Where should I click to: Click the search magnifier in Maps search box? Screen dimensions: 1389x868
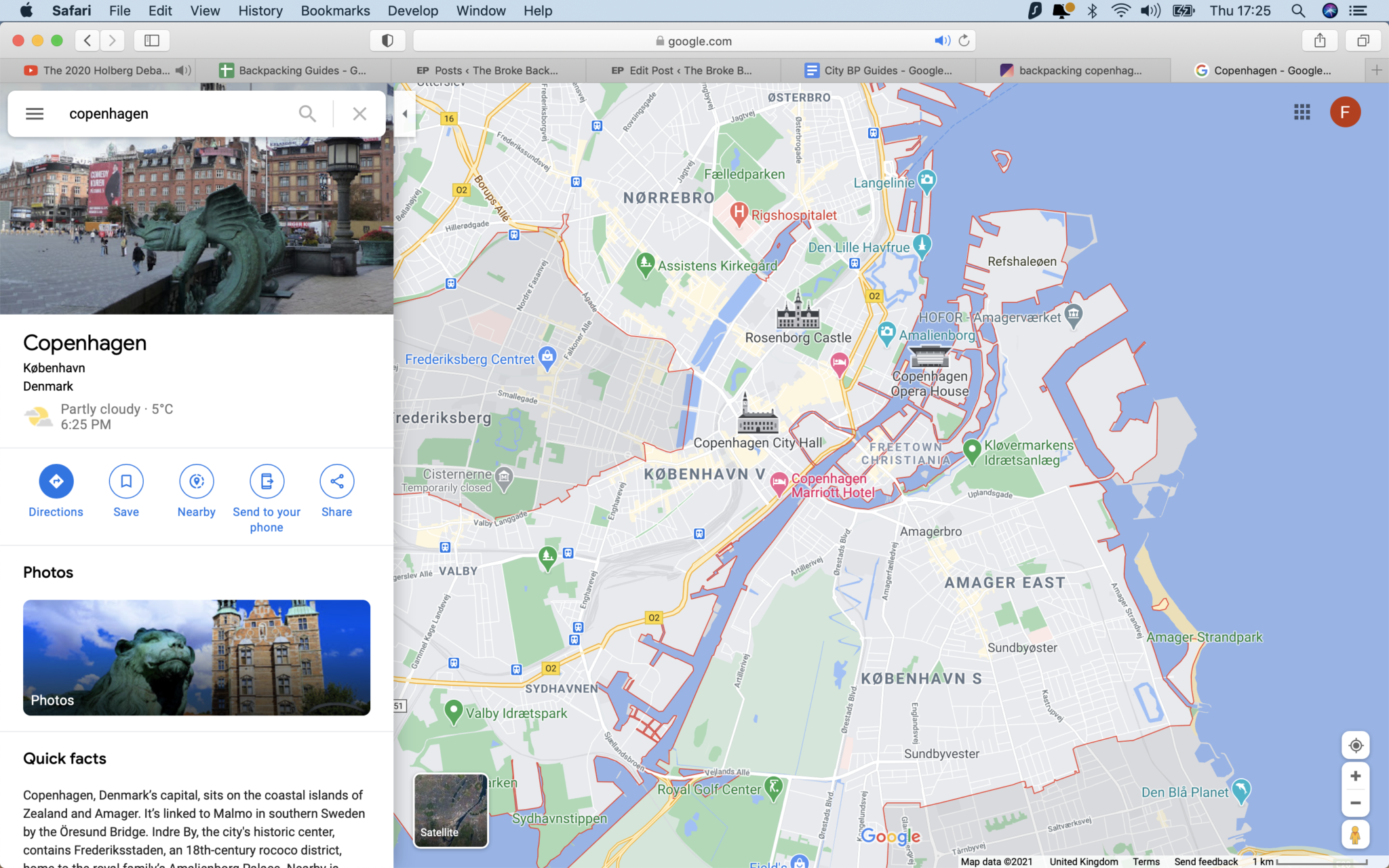click(307, 114)
